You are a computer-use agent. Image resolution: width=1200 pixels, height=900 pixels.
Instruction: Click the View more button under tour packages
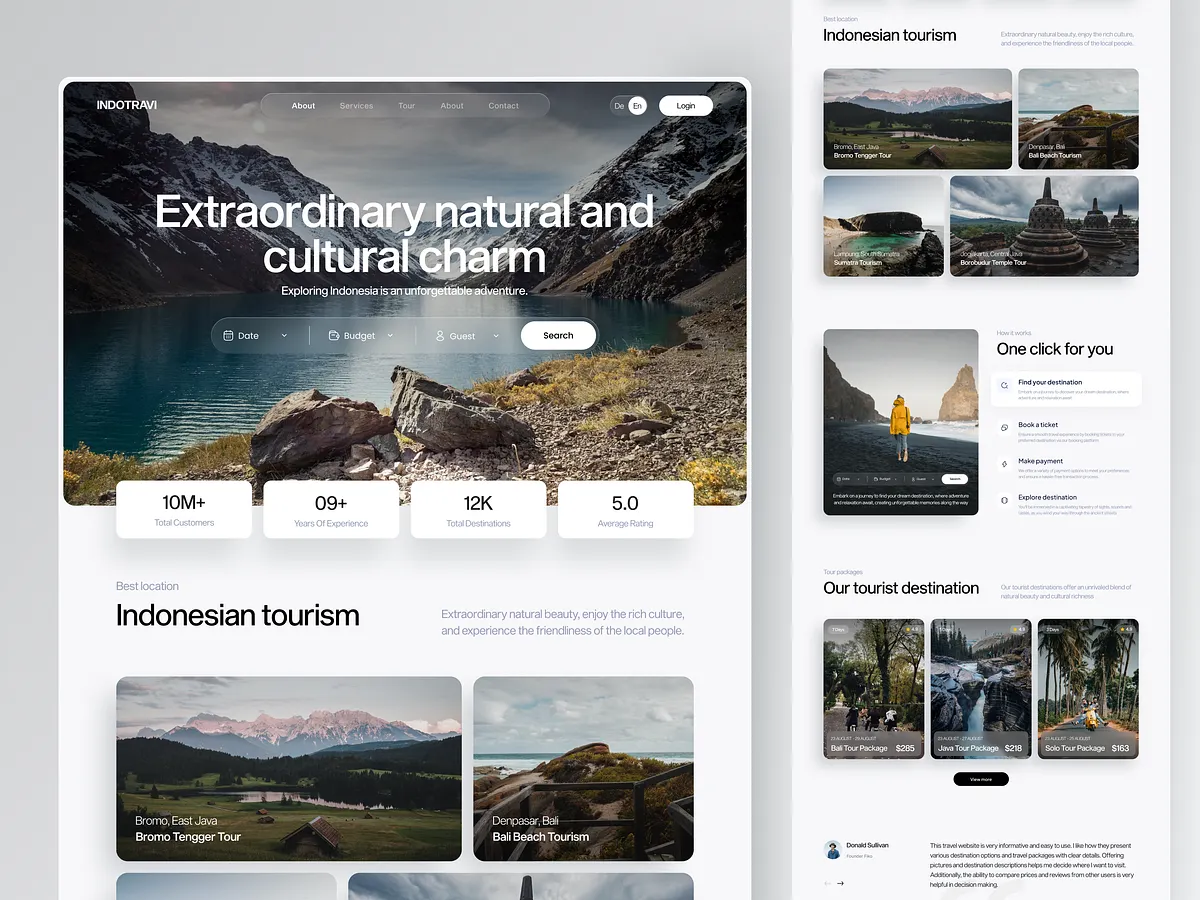tap(980, 778)
